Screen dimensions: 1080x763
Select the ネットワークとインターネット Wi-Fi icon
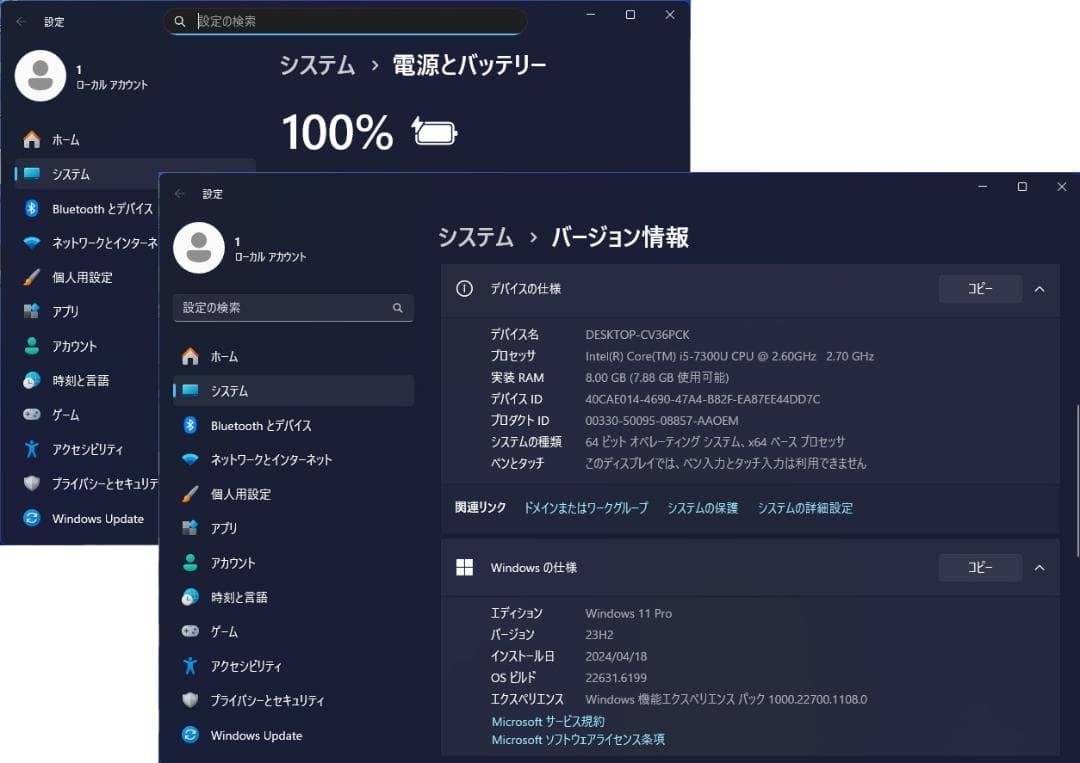click(x=191, y=459)
